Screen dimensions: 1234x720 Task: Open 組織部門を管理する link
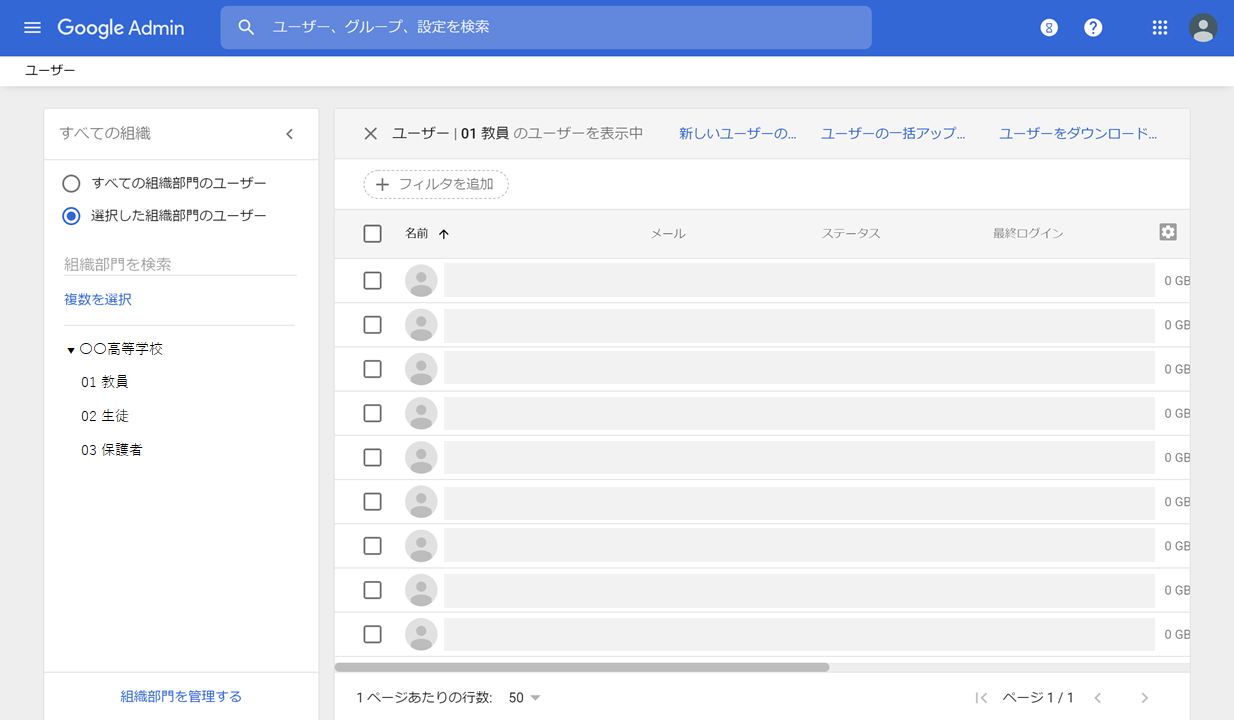click(x=181, y=697)
